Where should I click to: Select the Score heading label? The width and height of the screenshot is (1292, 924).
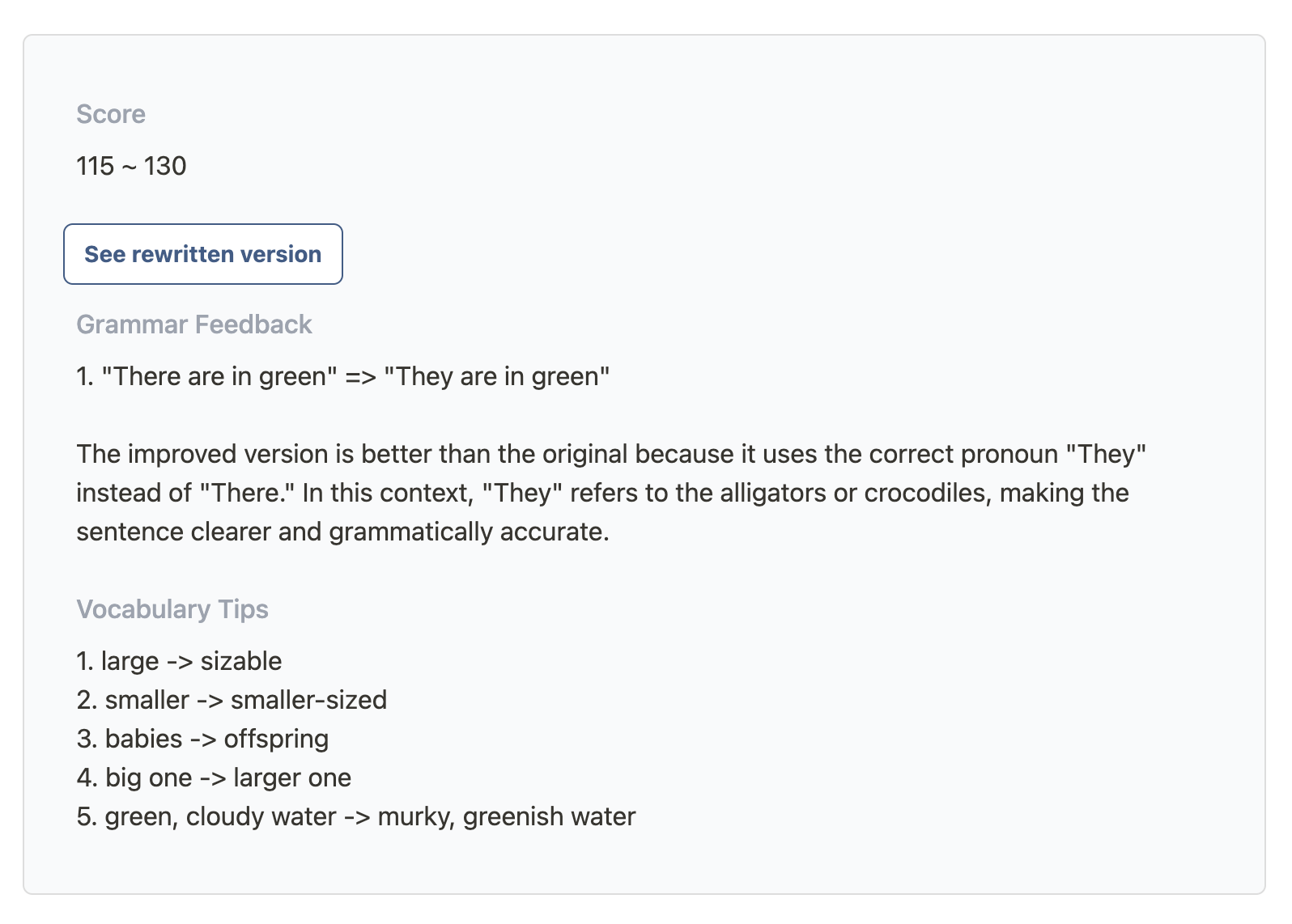coord(111,114)
